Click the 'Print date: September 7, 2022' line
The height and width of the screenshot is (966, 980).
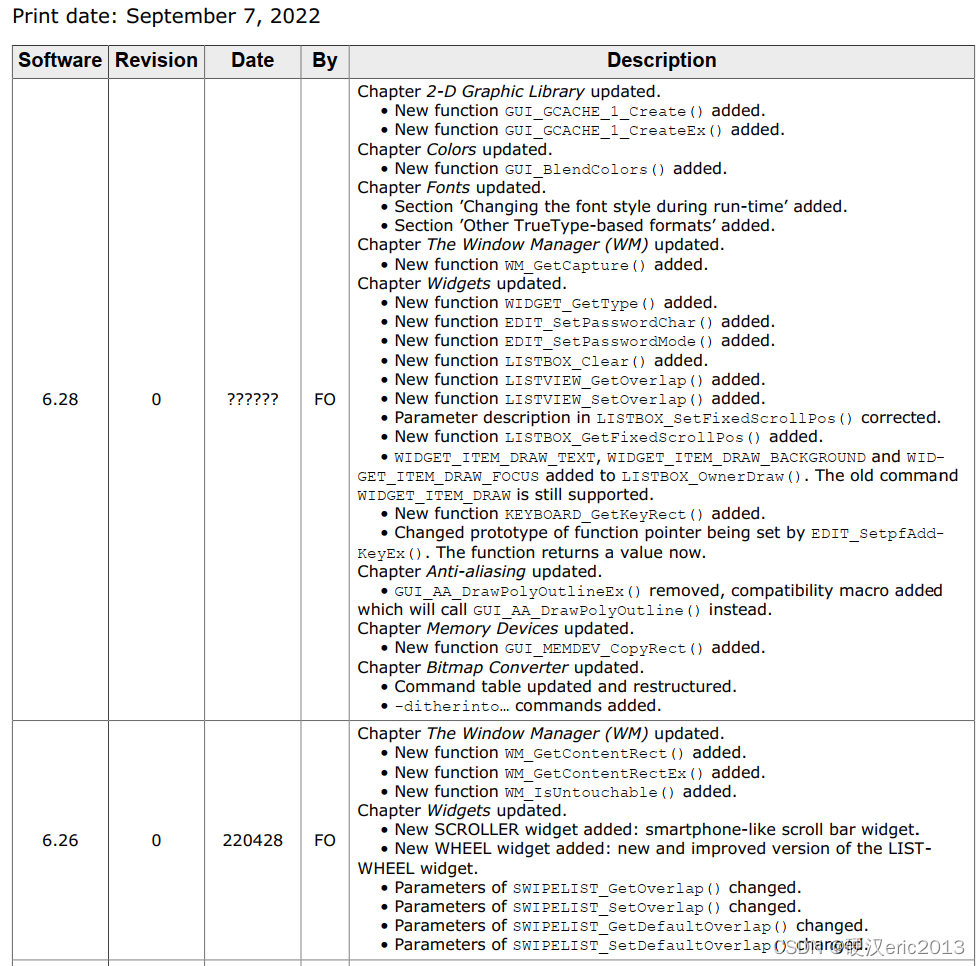tap(166, 16)
